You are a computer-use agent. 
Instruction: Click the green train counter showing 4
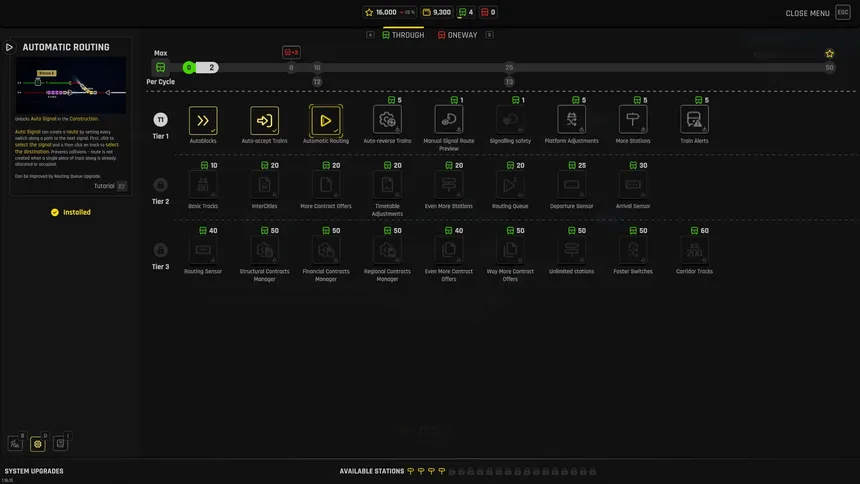(466, 12)
